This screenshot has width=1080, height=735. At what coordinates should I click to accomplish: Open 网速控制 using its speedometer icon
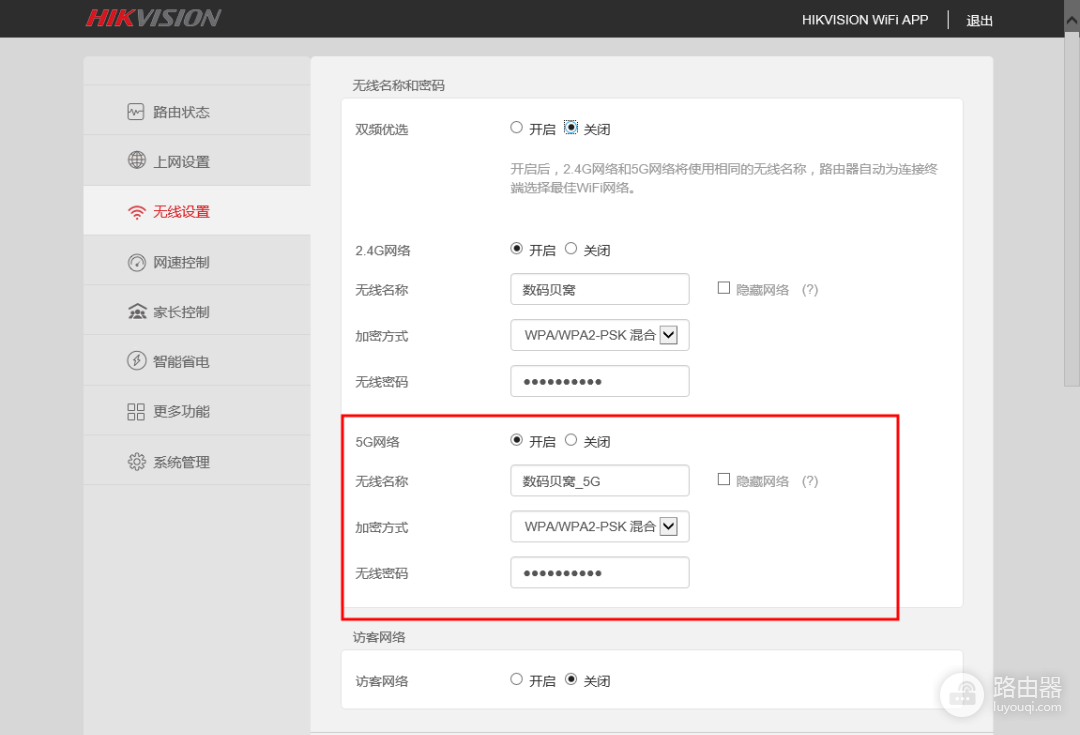point(136,260)
